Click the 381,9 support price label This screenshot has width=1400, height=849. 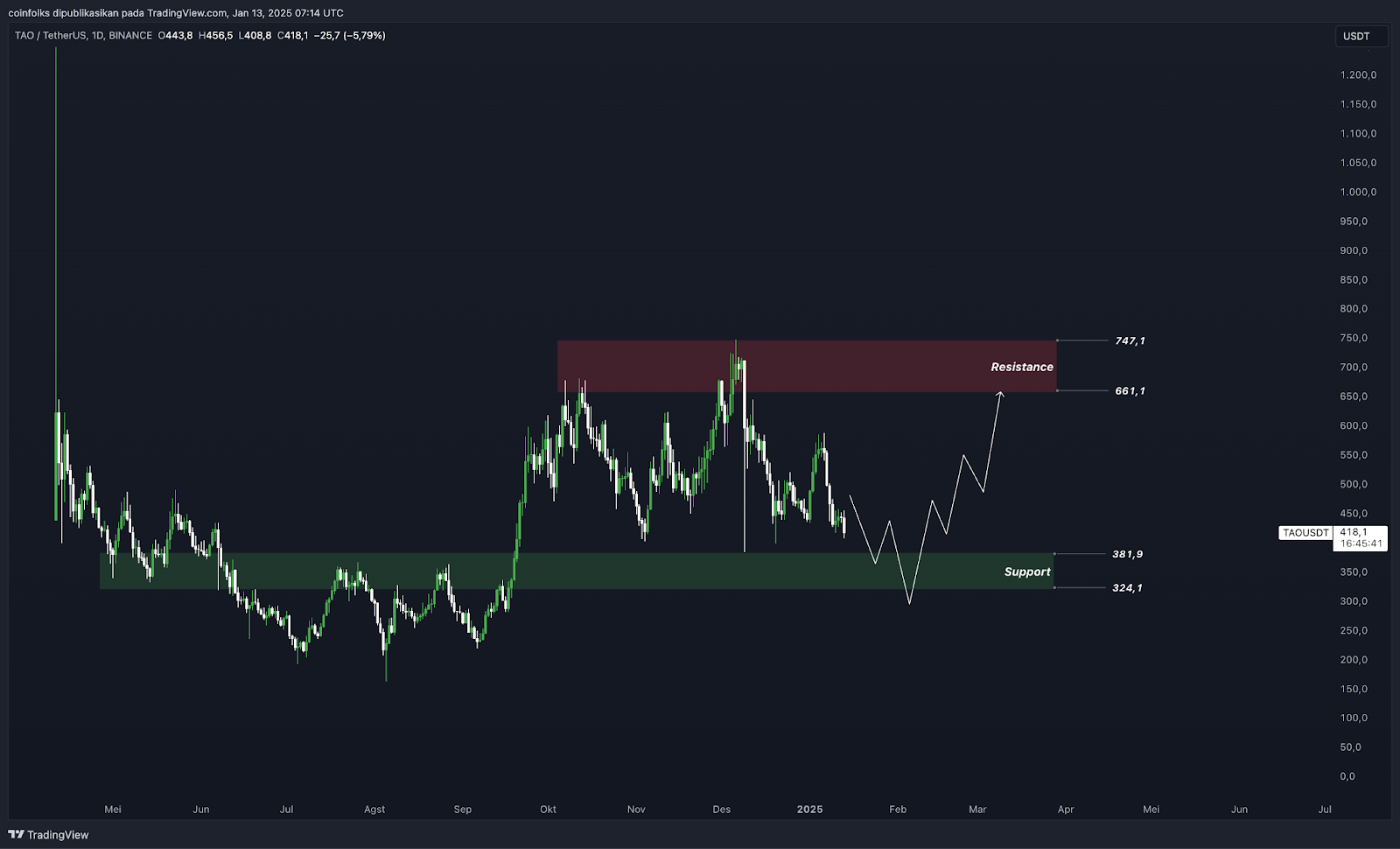(1127, 554)
